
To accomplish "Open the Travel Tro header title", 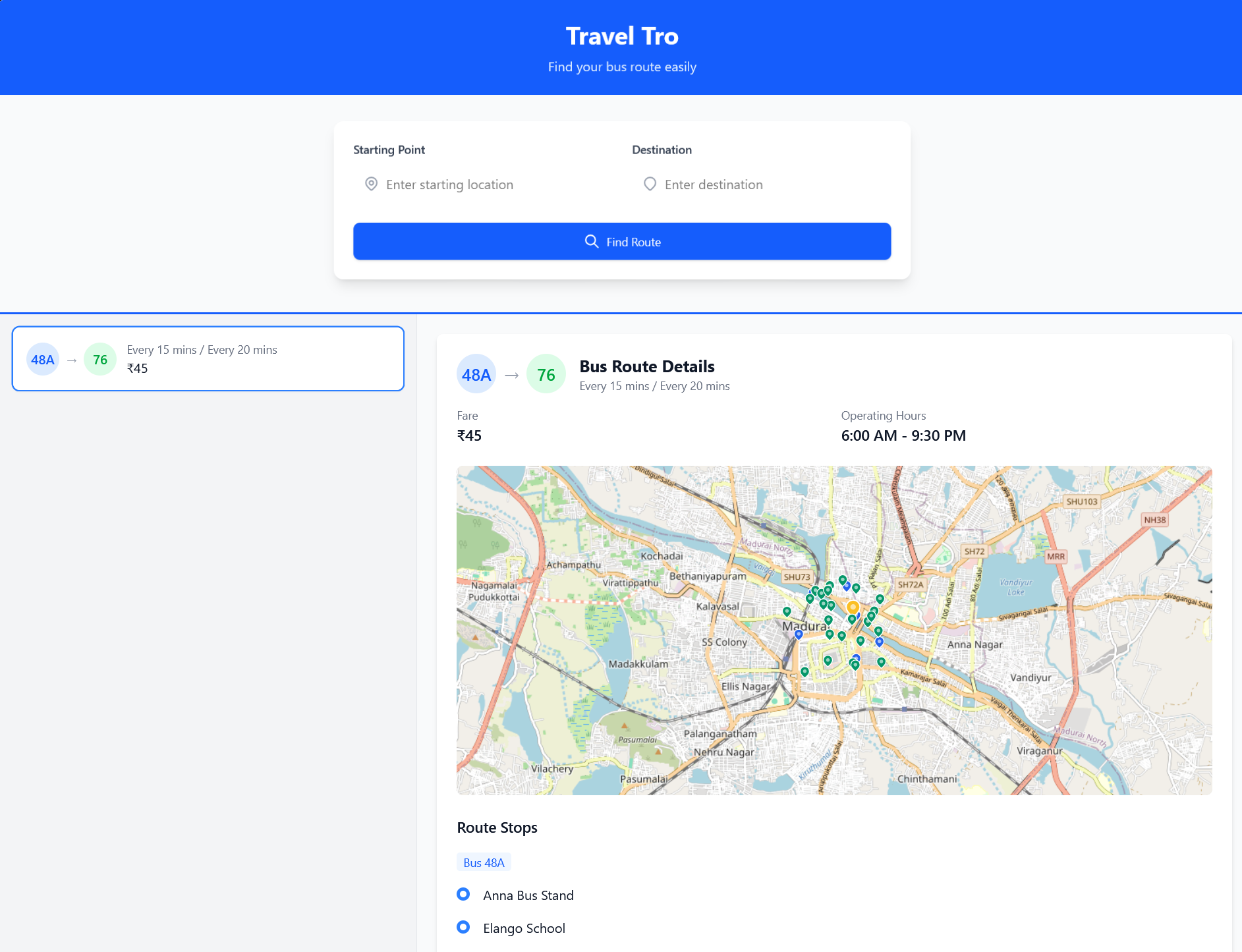I will tap(621, 36).
